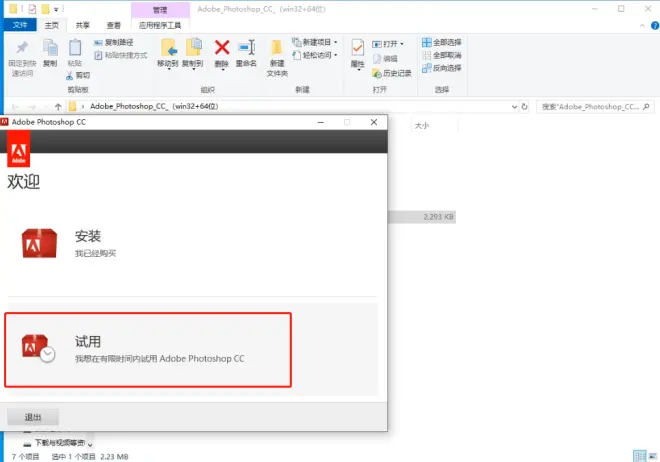Click the Explorer forward navigation arrow
This screenshot has height=462, width=660.
click(32, 107)
